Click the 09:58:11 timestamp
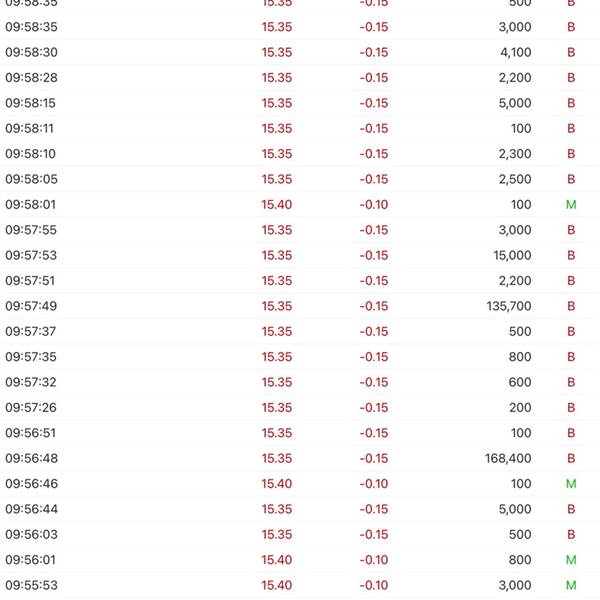This screenshot has width=600, height=600. tap(29, 129)
